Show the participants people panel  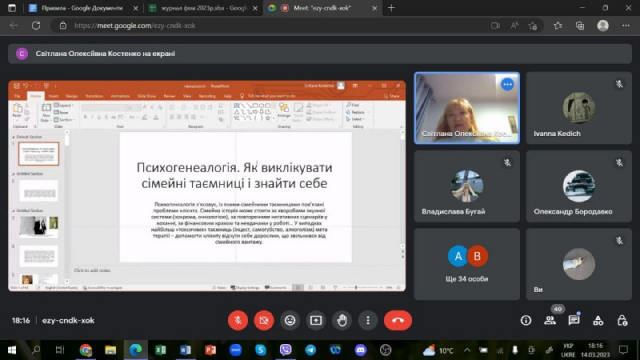(550, 320)
